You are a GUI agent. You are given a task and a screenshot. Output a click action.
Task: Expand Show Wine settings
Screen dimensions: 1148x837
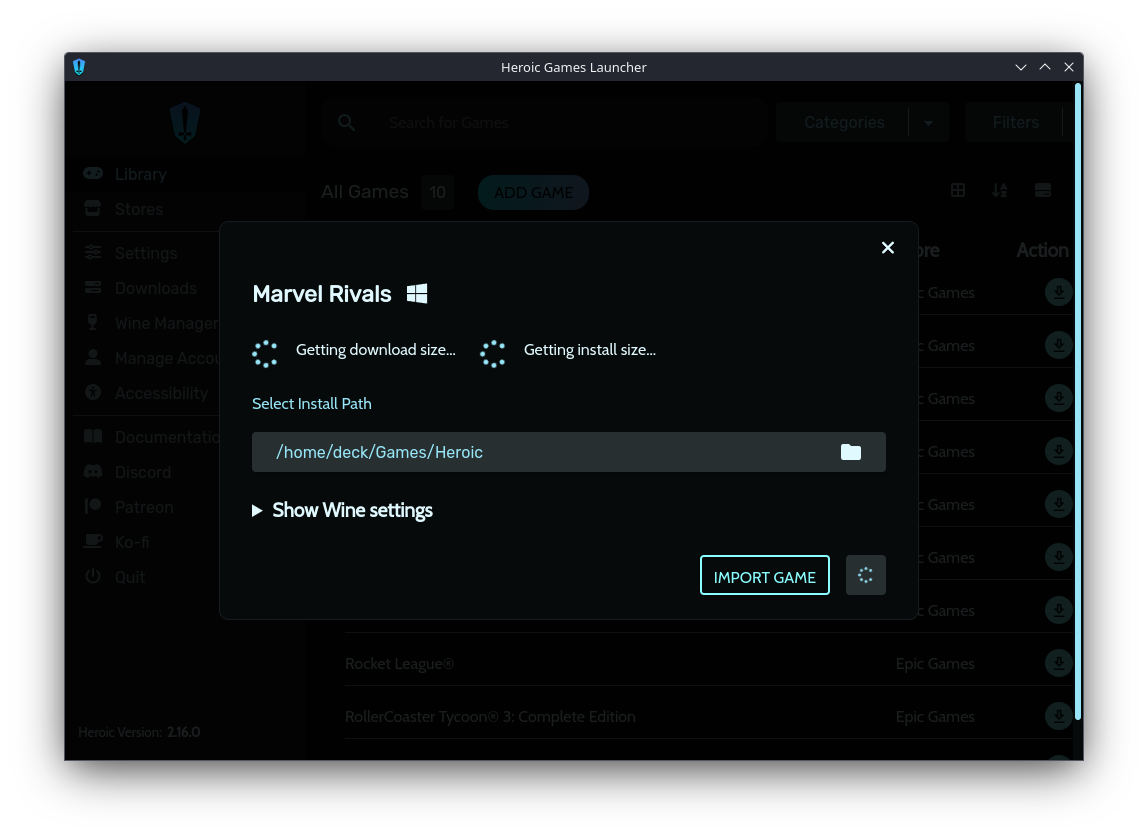click(343, 510)
